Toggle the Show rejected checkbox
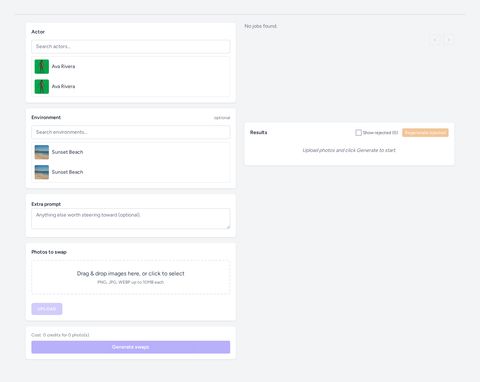480x382 pixels. pyautogui.click(x=358, y=133)
